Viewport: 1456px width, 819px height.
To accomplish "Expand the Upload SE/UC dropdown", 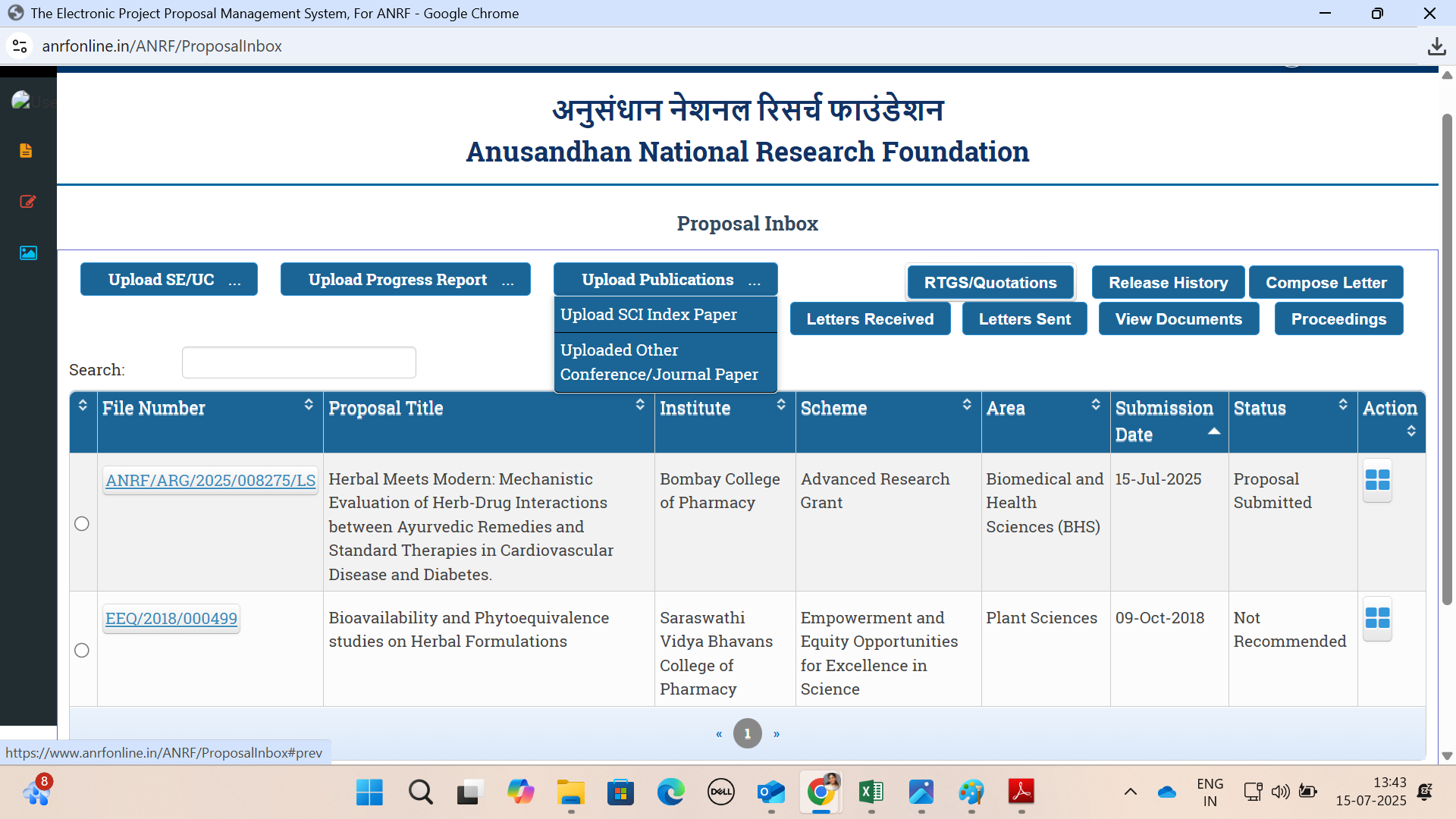I will pyautogui.click(x=169, y=280).
